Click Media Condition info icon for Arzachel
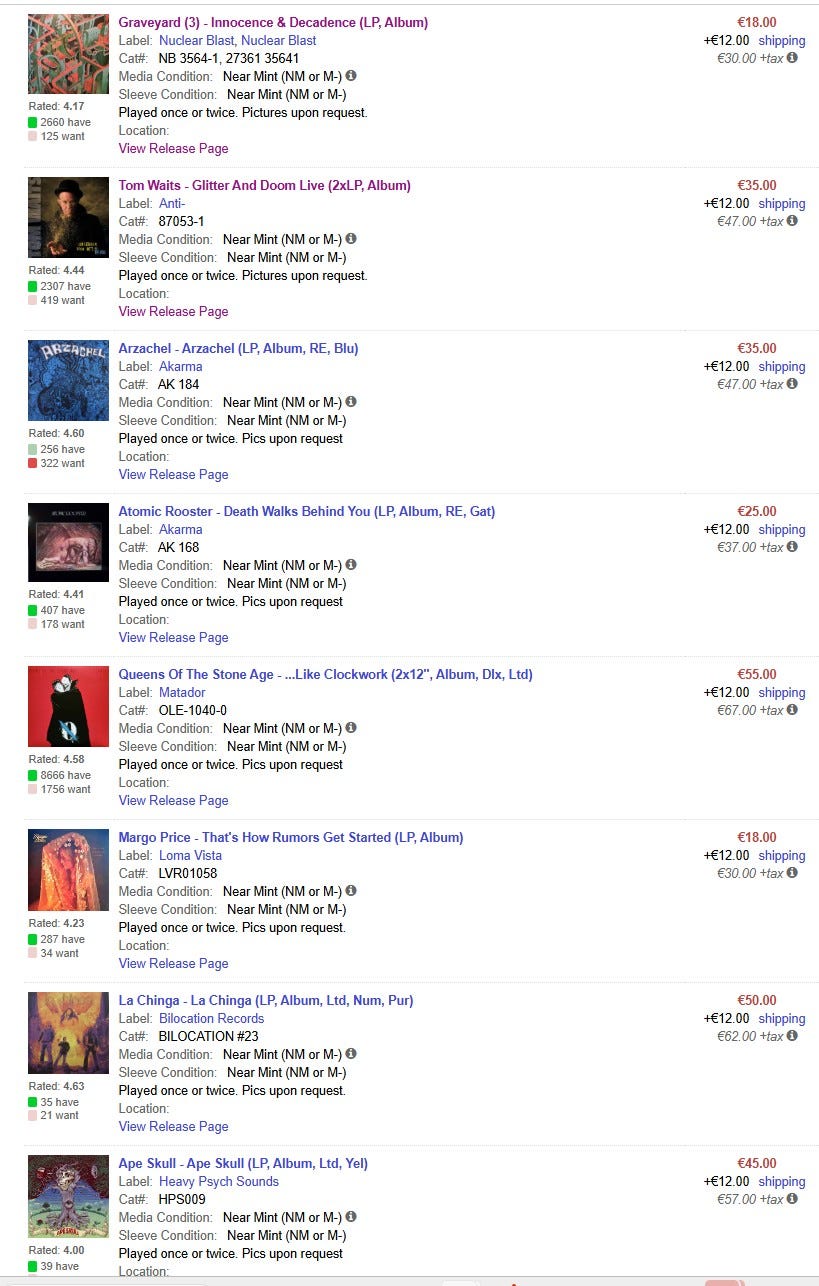Viewport: 819px width, 1286px height. 351,402
